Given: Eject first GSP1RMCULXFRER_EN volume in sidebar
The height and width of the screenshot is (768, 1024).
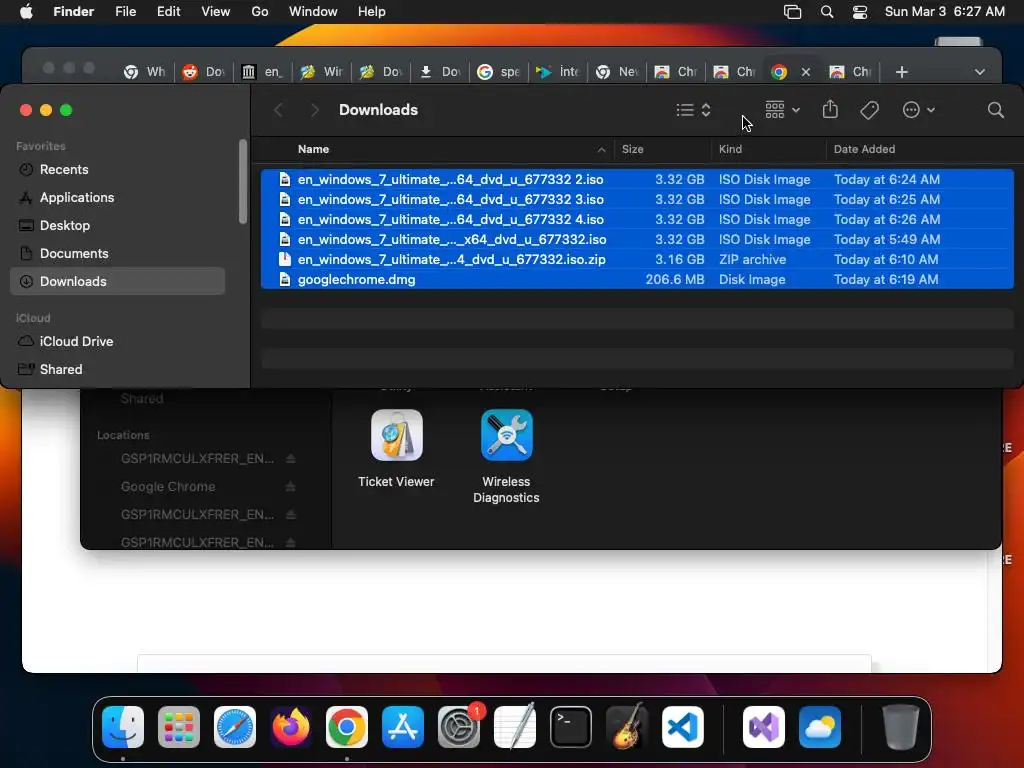Looking at the screenshot, I should click(291, 458).
